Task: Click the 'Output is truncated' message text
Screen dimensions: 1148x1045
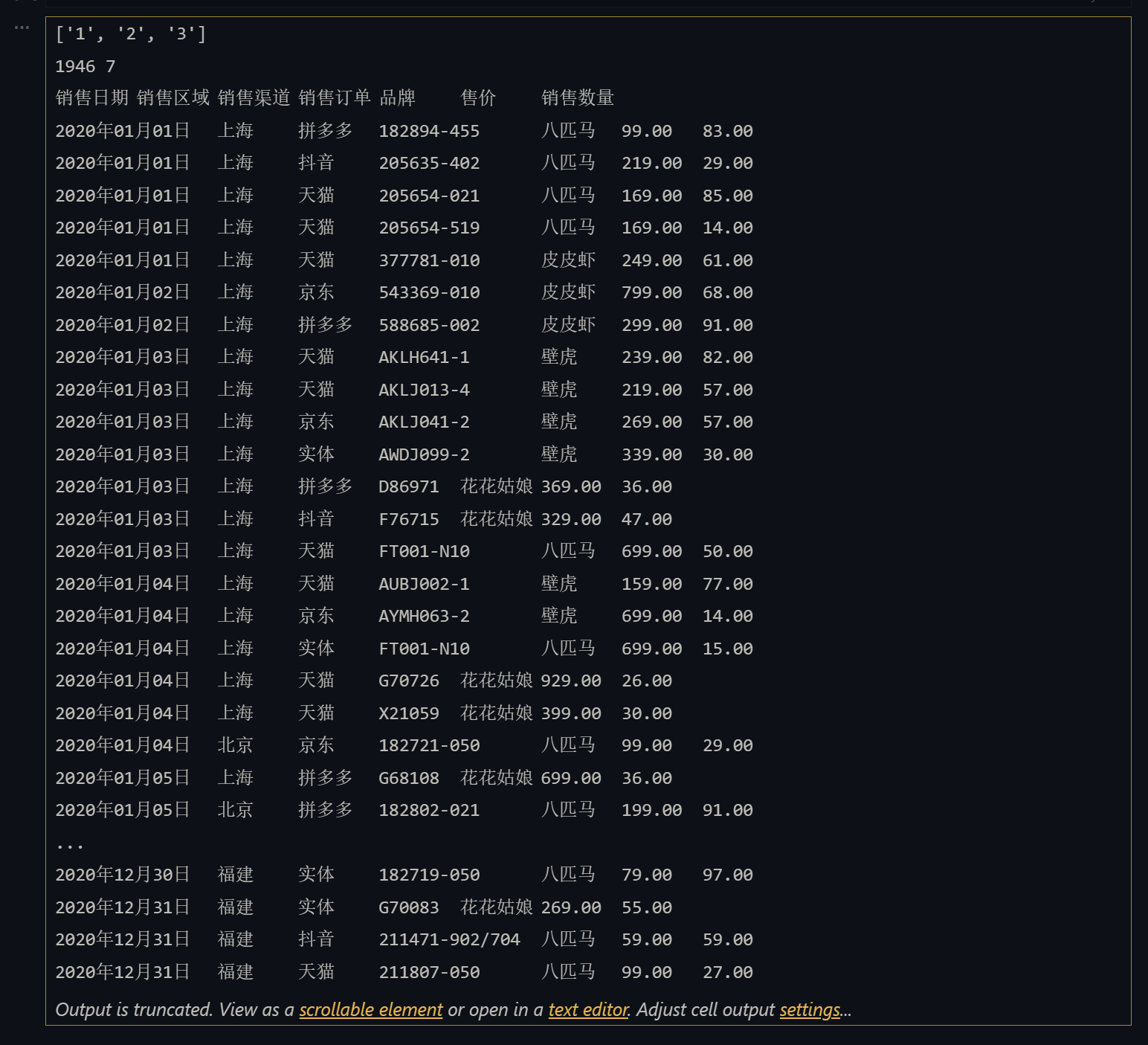Action: coord(134,1009)
